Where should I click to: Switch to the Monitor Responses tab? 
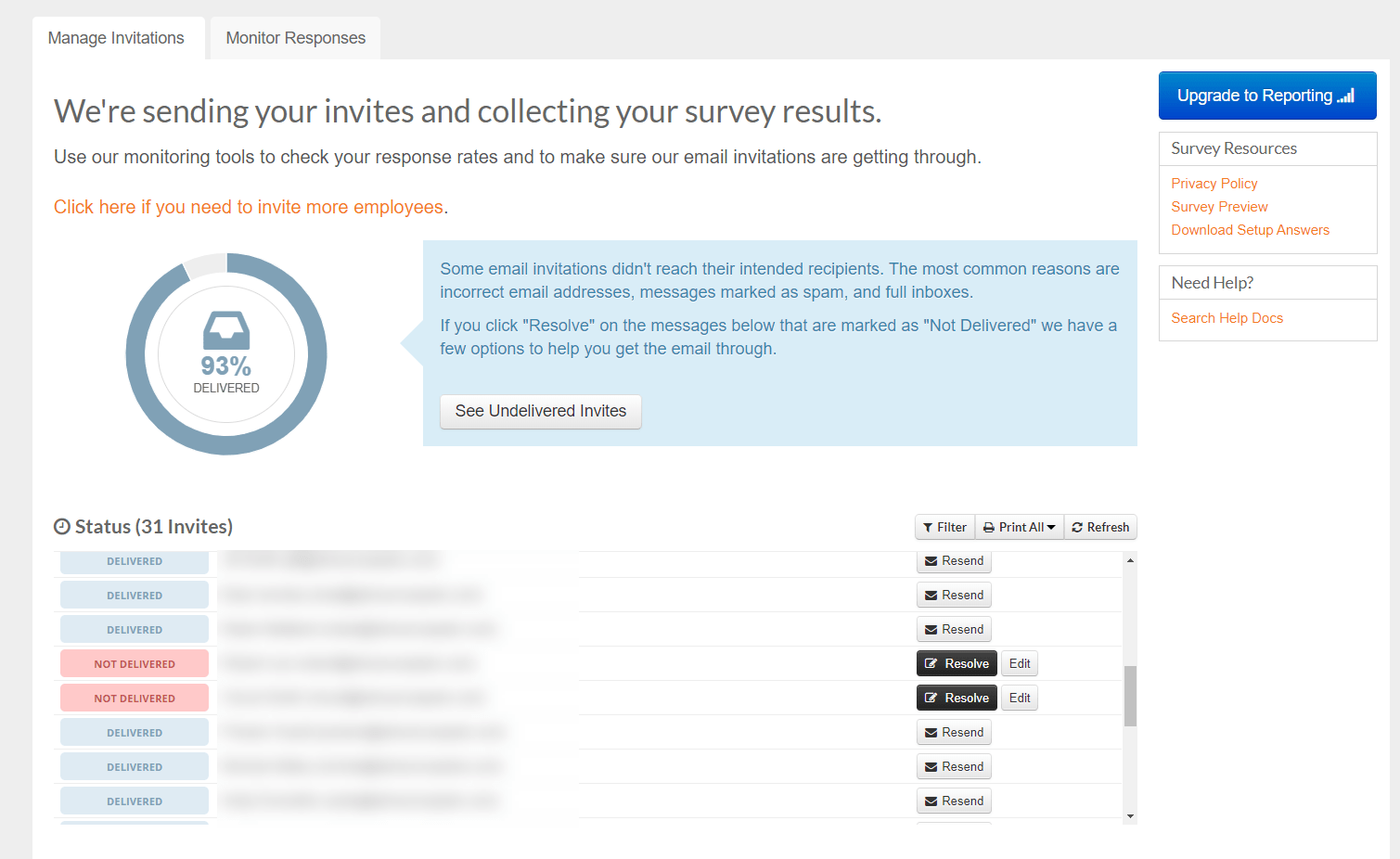click(295, 38)
